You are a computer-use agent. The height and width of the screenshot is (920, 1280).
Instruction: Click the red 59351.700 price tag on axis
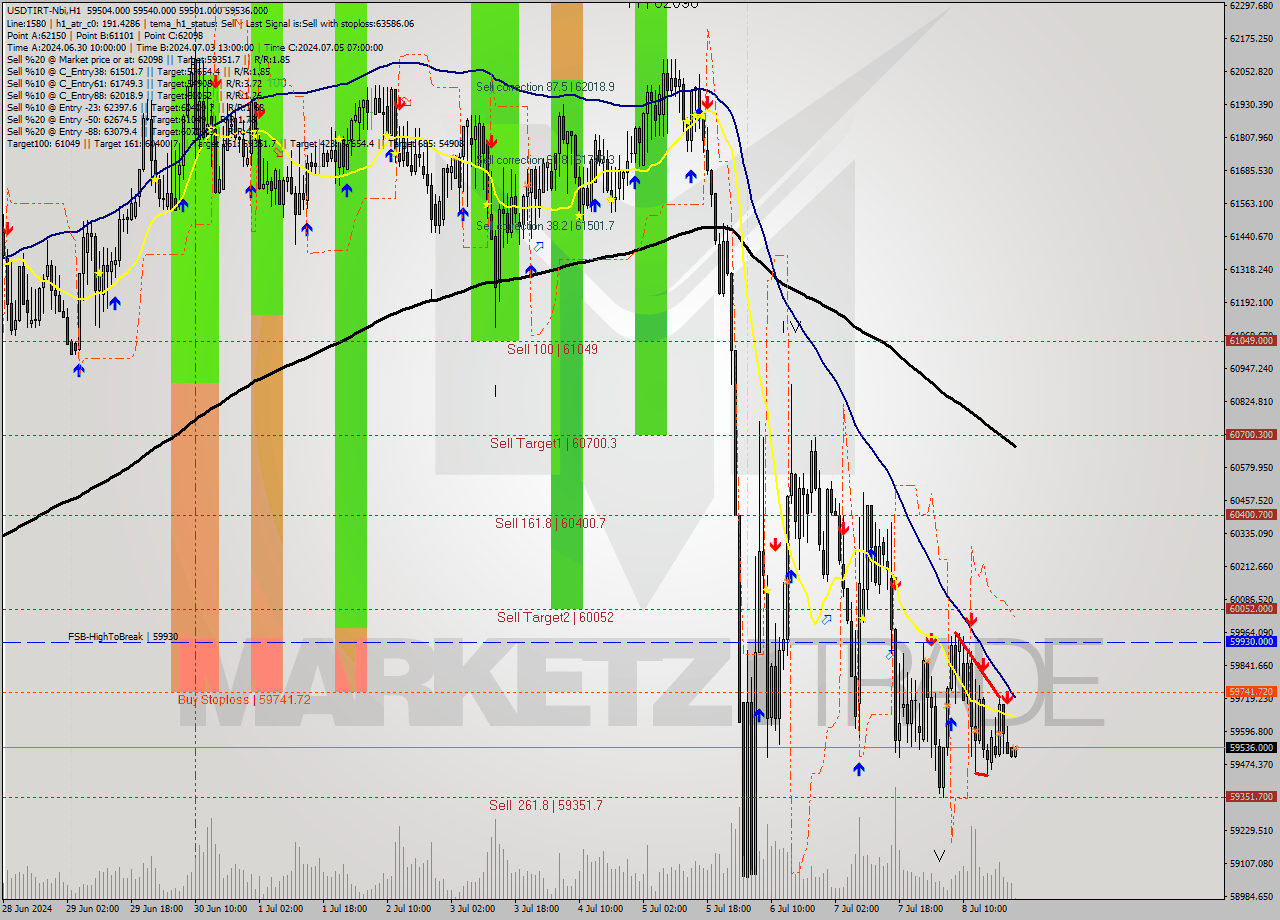pyautogui.click(x=1251, y=797)
